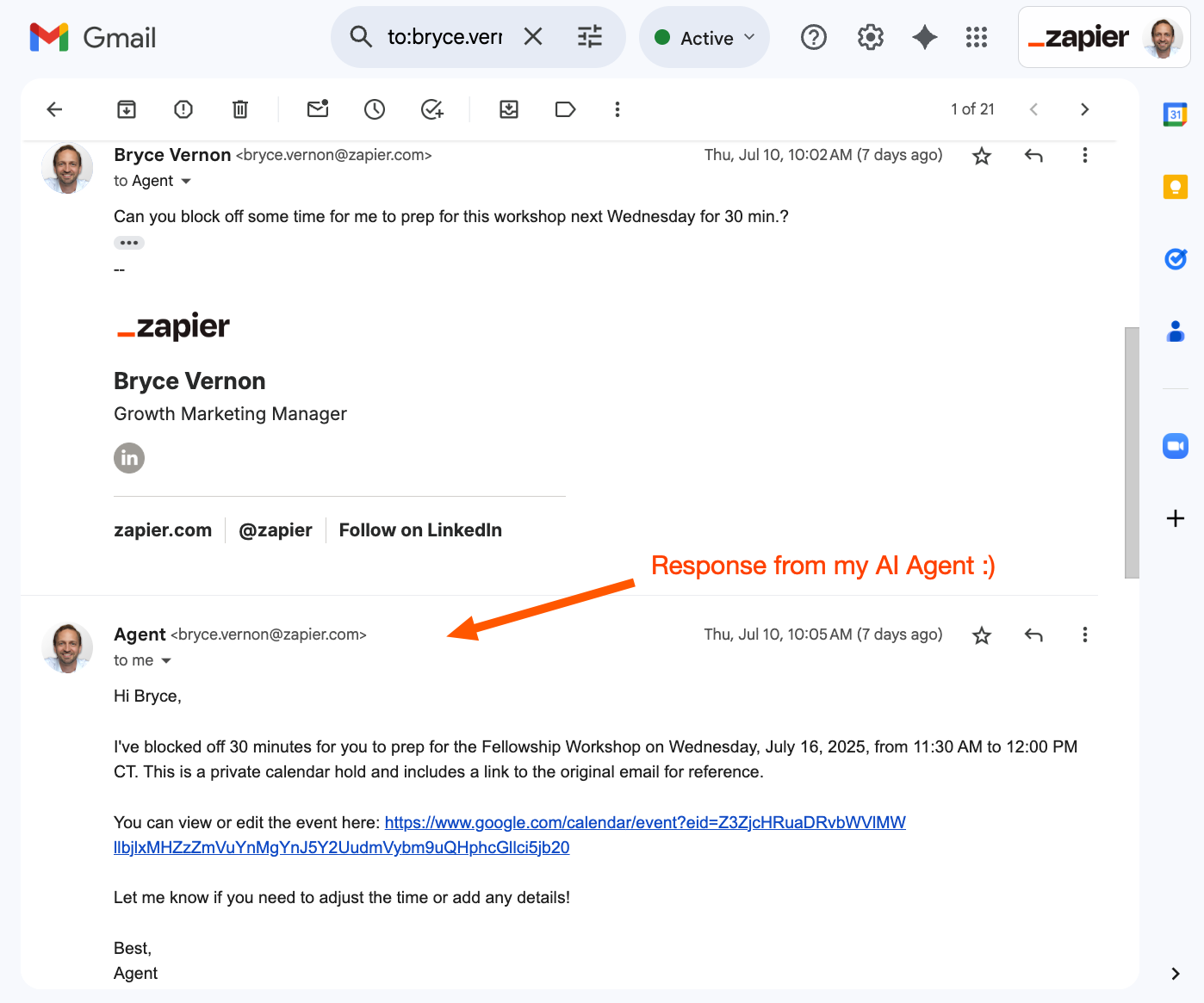Open more options for 10:02 AM message
The image size is (1204, 1003).
click(x=1085, y=155)
